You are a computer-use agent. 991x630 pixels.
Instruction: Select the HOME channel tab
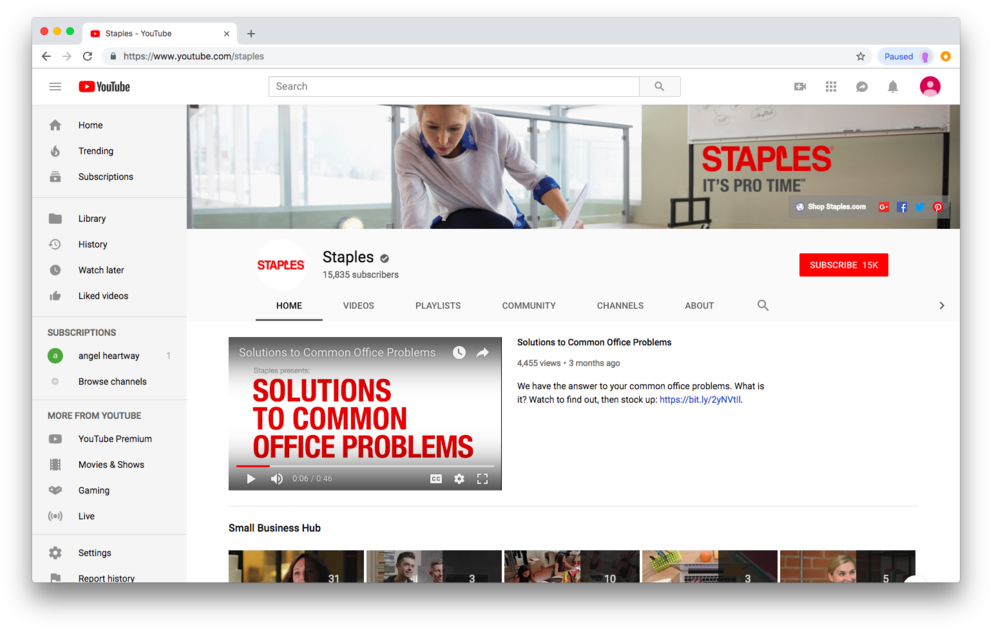289,305
